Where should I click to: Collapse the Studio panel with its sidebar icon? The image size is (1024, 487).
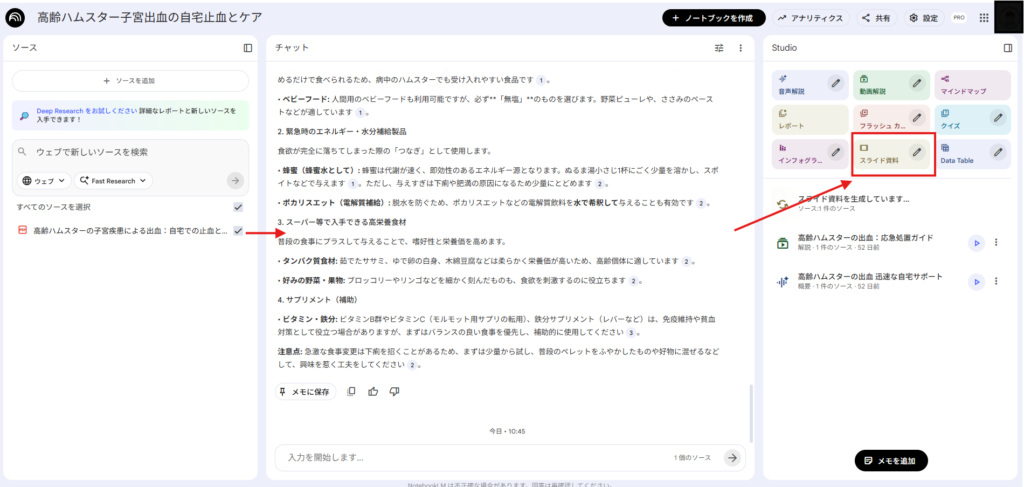coord(1007,47)
